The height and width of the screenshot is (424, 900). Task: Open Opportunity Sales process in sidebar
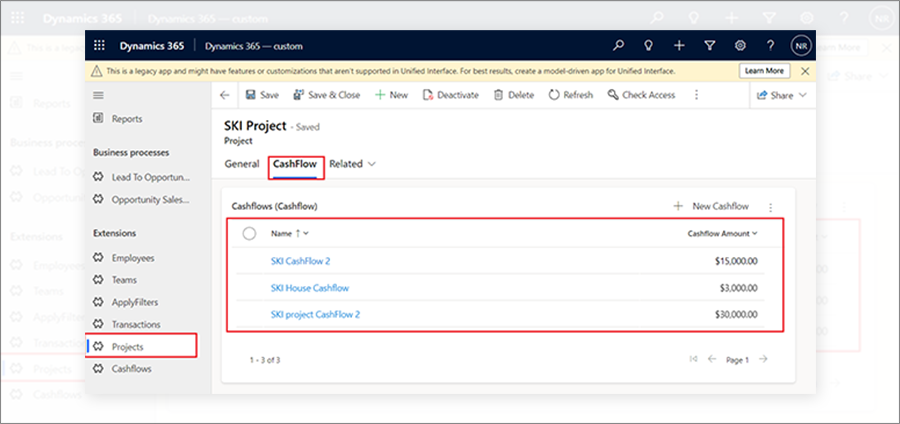point(142,200)
